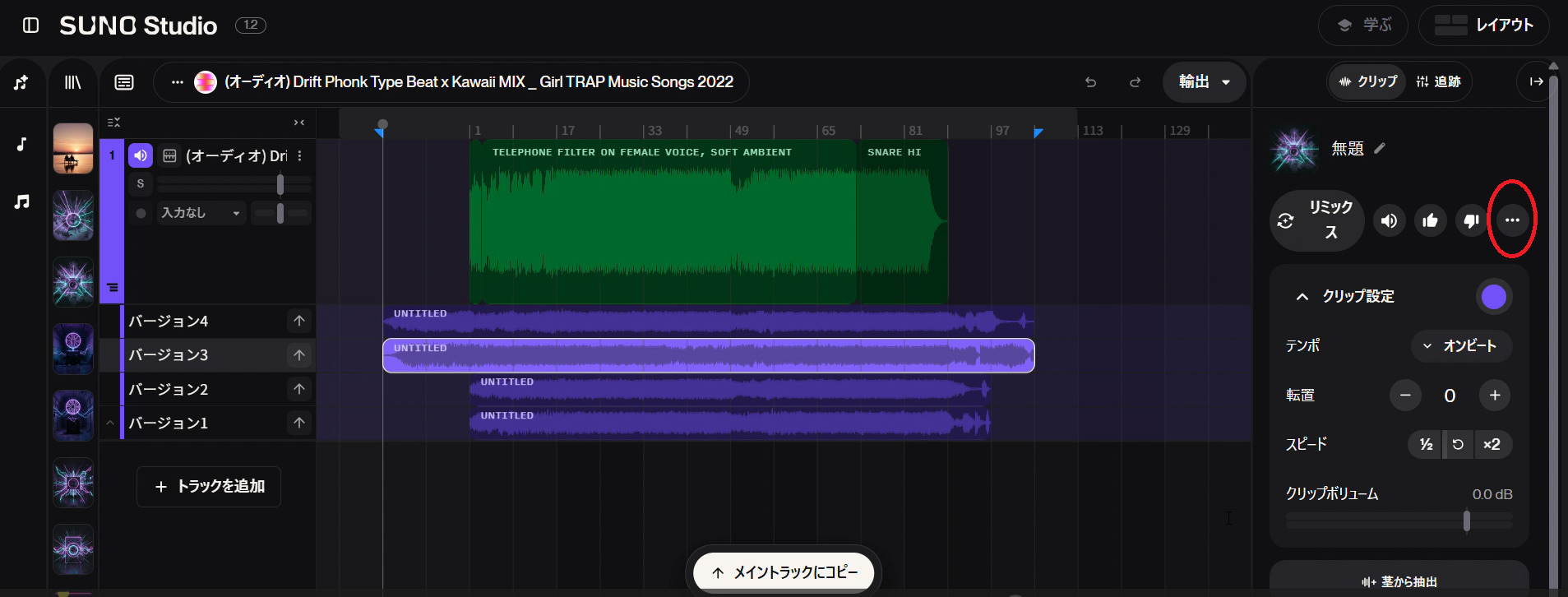Open clip more options three dots
Screen dimensions: 1568x597
[x=1512, y=220]
